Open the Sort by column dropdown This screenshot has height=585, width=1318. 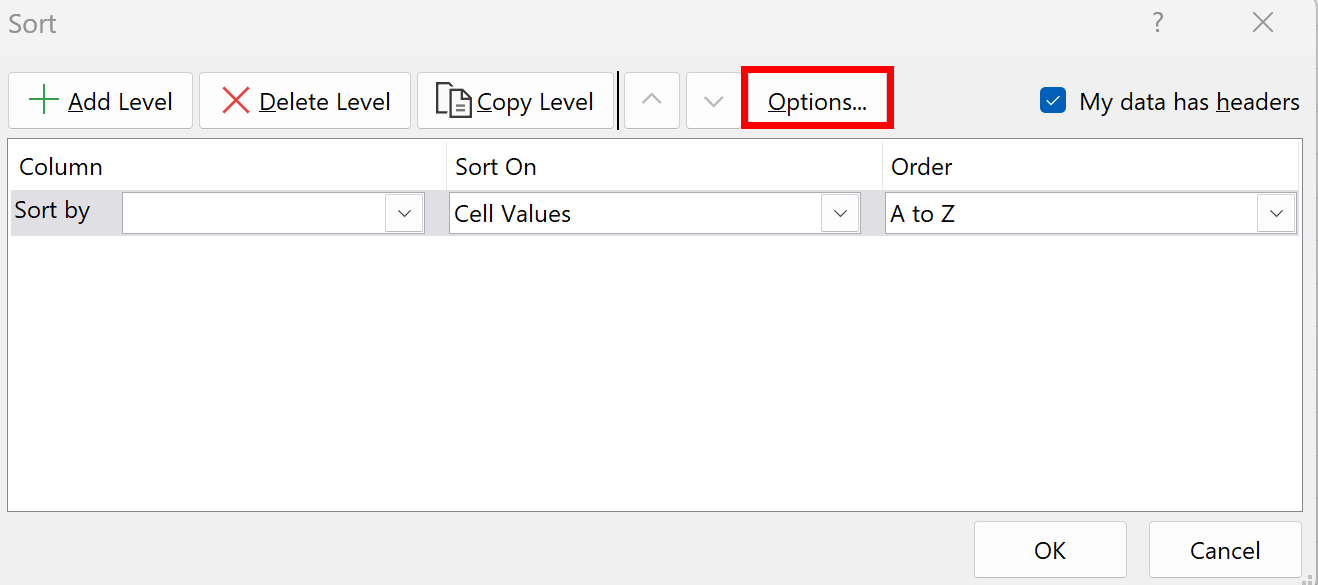pos(404,212)
